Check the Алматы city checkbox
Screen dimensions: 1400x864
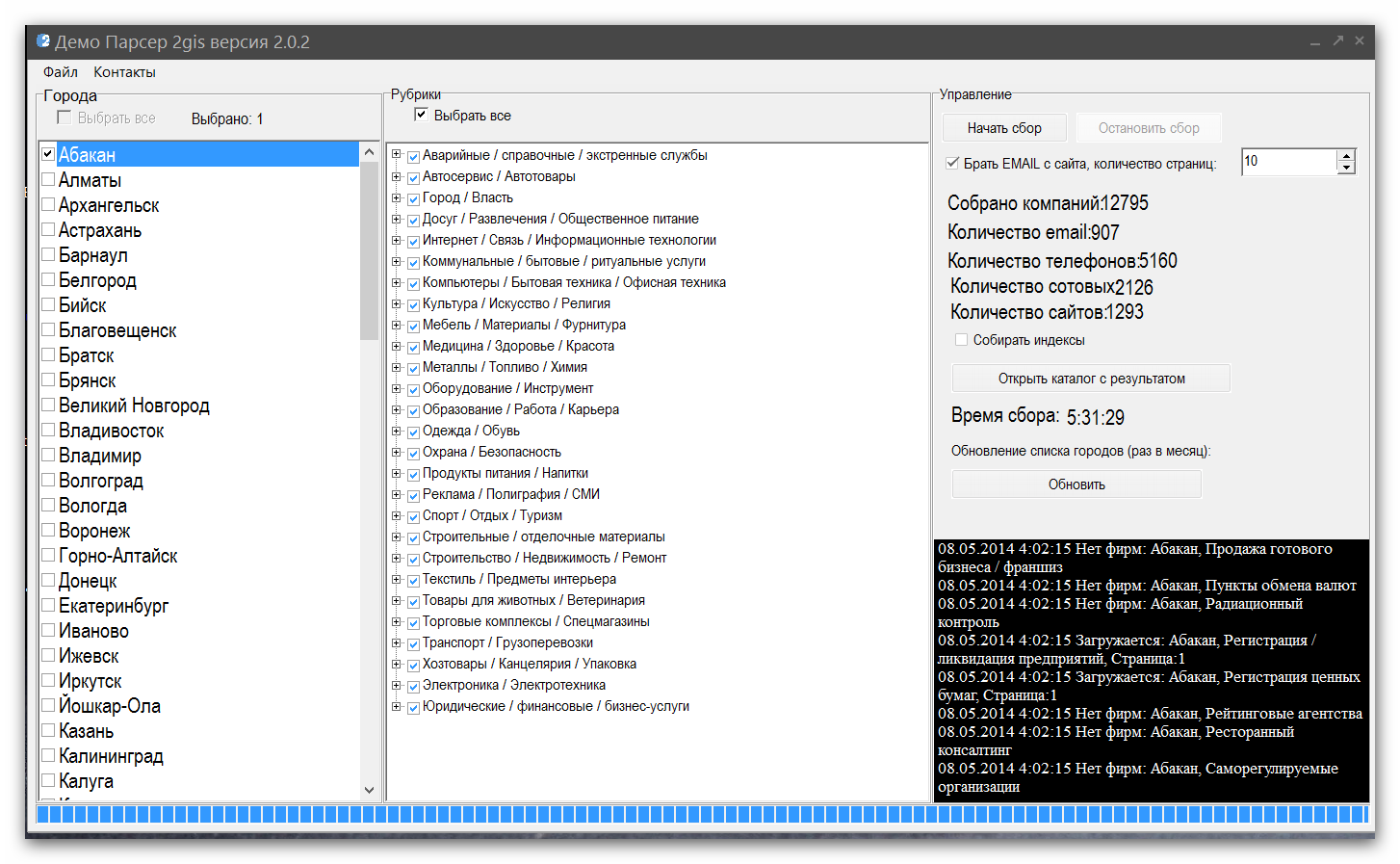click(48, 179)
